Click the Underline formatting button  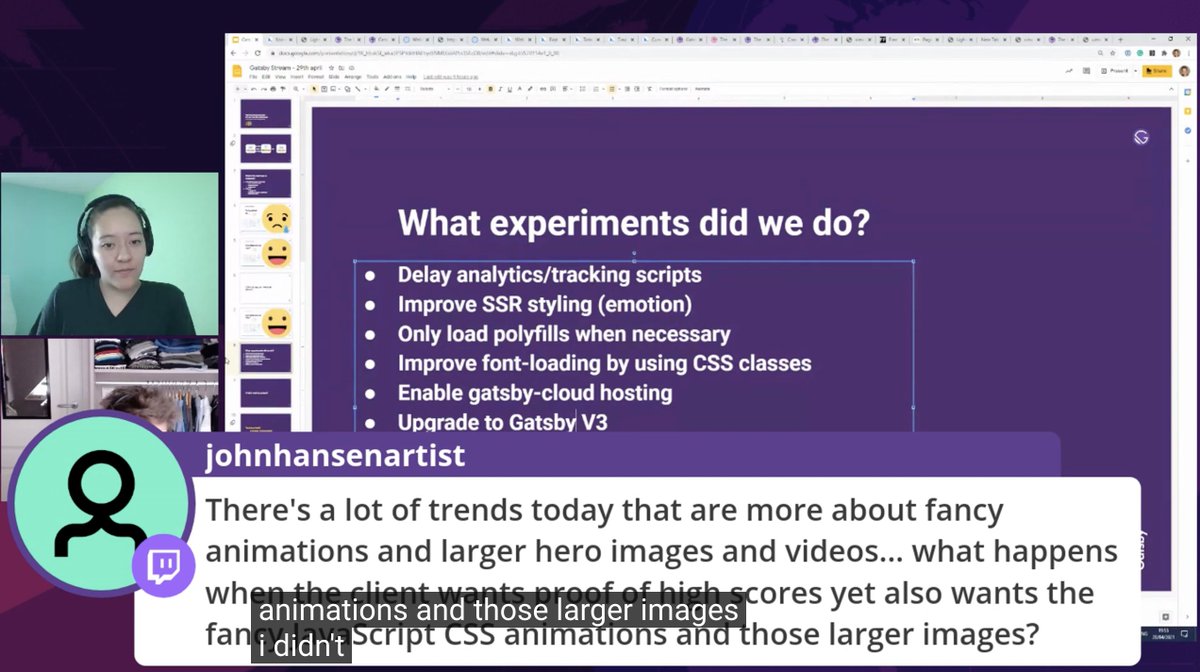coord(510,89)
